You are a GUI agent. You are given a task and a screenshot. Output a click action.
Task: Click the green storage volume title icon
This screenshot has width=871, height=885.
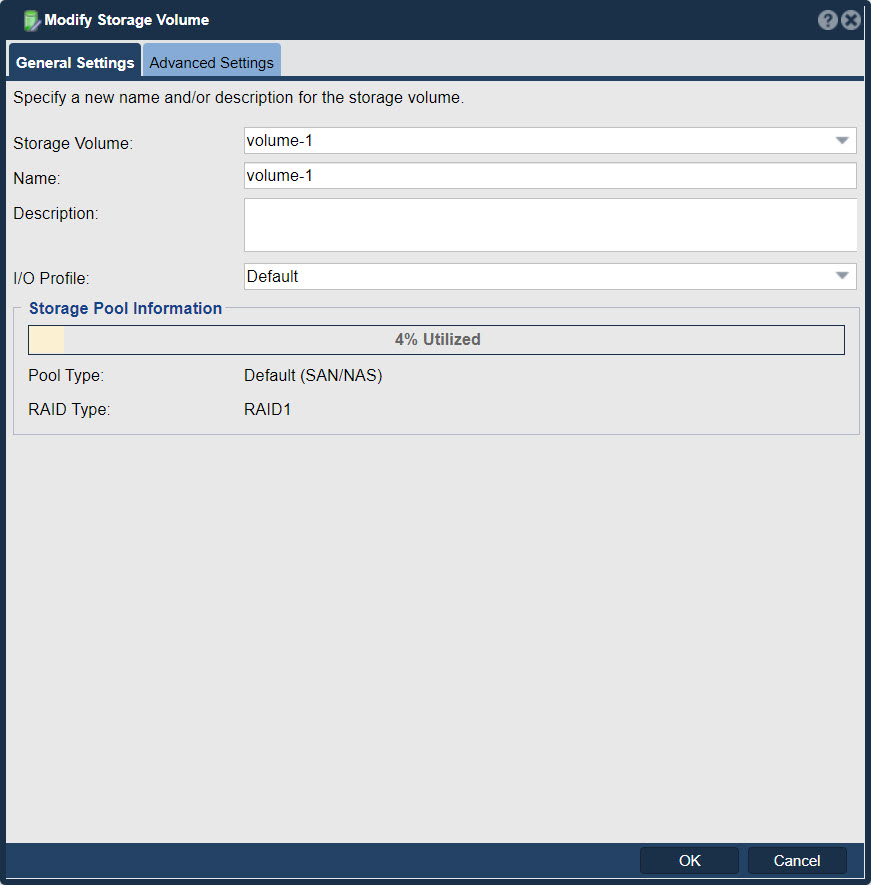pos(32,21)
